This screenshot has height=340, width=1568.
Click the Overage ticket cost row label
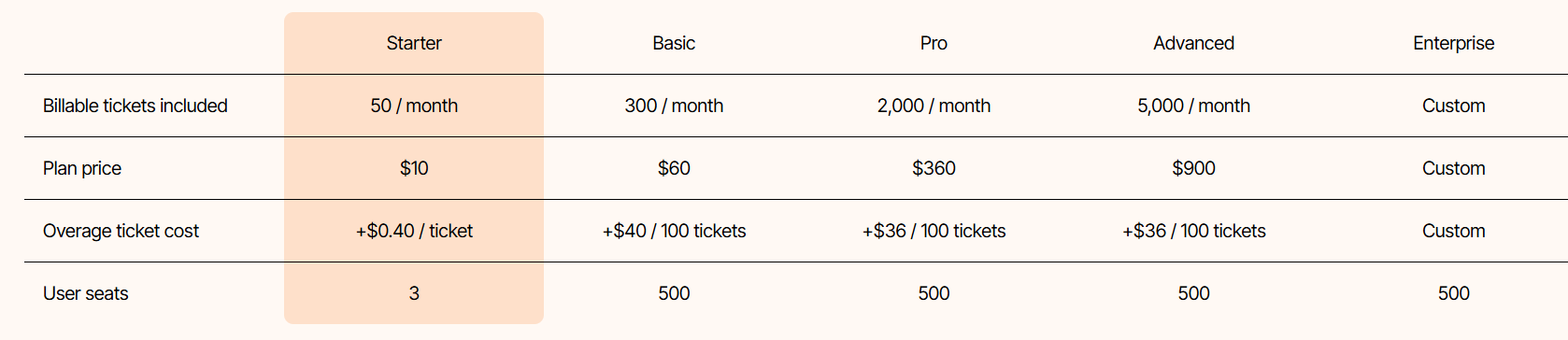pyautogui.click(x=121, y=231)
